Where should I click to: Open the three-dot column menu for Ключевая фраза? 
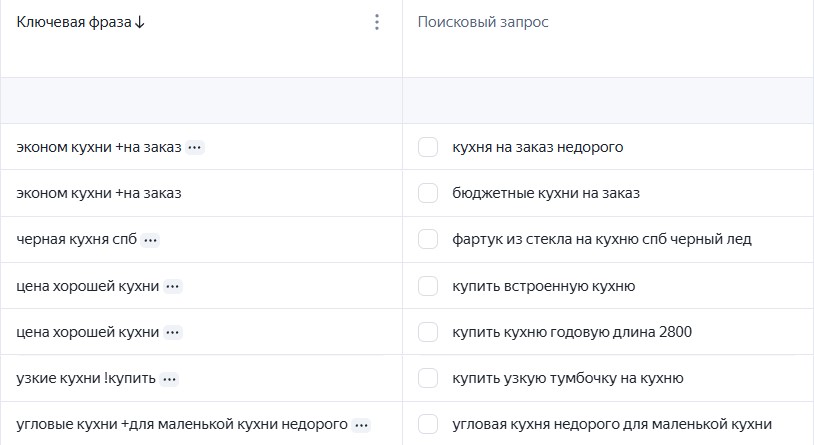[377, 22]
